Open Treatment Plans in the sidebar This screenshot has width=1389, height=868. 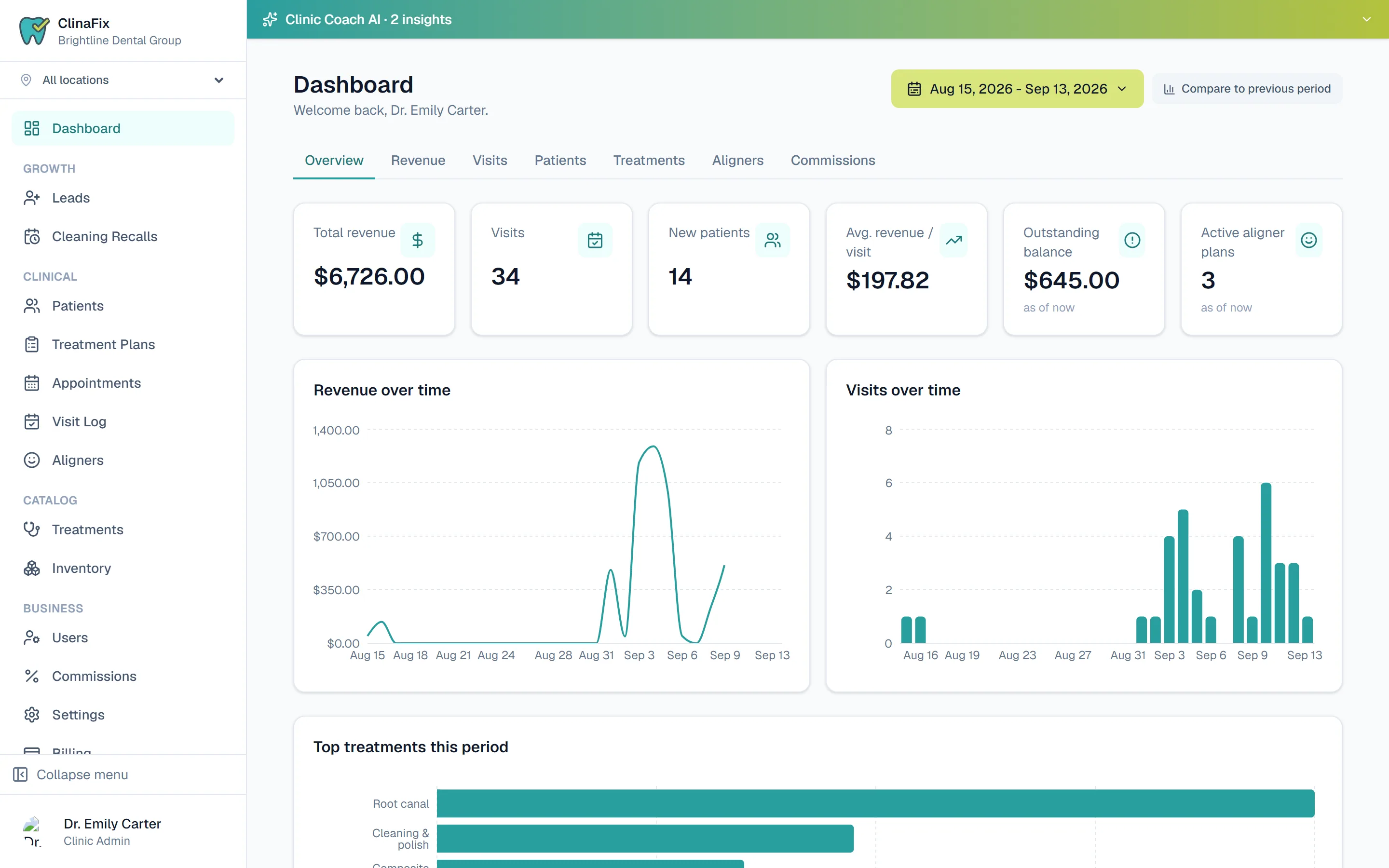(123, 344)
